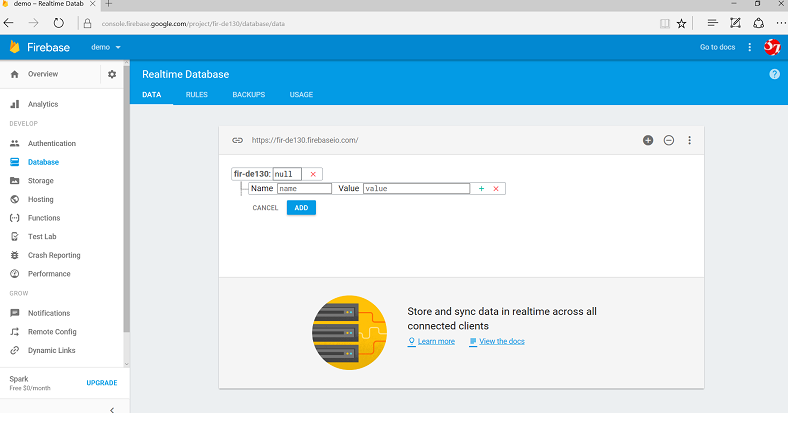Viewport: 800px width, 430px height.
Task: Switch to the USAGE tab
Action: click(301, 95)
